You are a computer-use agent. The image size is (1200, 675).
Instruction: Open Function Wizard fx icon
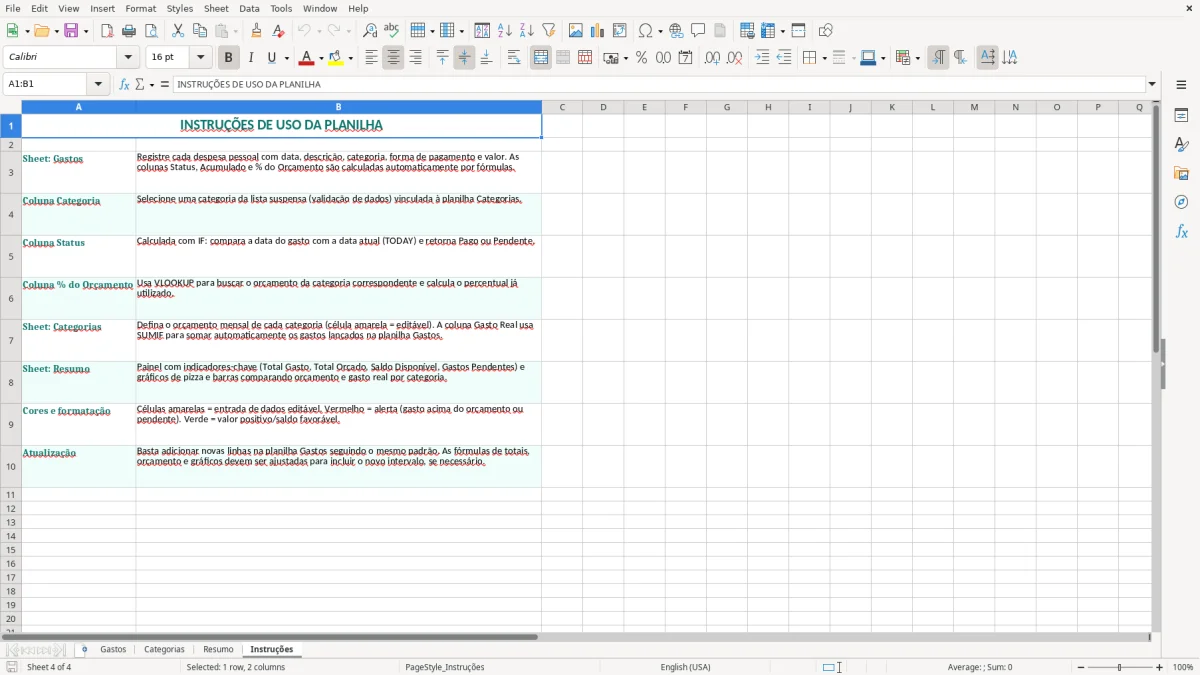[x=124, y=84]
